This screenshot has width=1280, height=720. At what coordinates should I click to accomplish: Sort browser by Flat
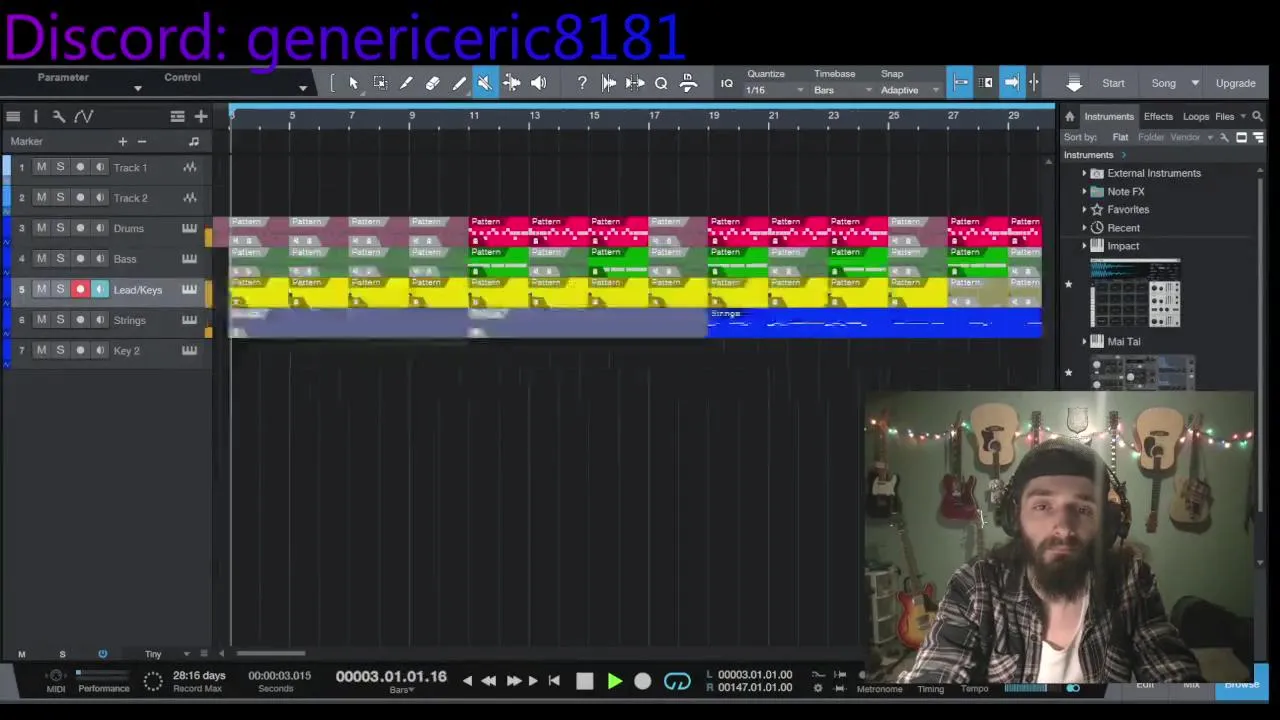click(x=1120, y=137)
